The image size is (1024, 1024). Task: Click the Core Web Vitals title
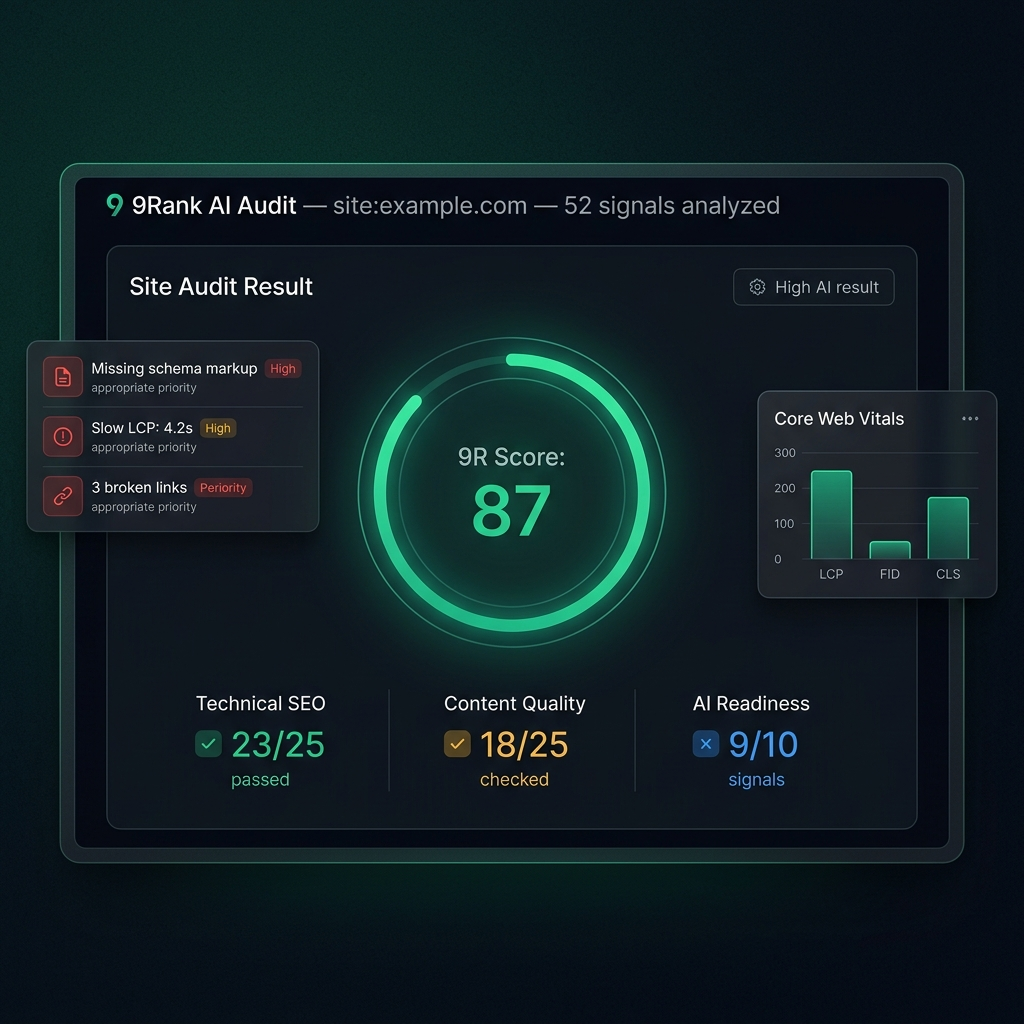pos(839,419)
